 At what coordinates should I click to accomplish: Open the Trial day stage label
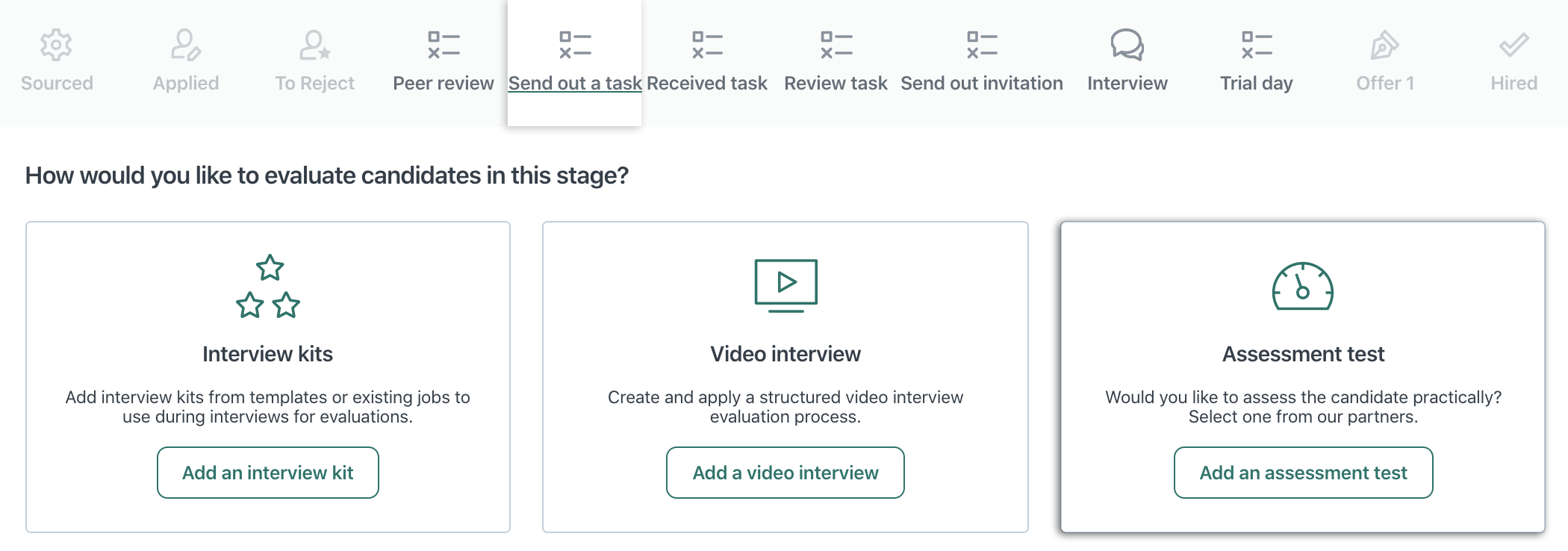point(1257,83)
